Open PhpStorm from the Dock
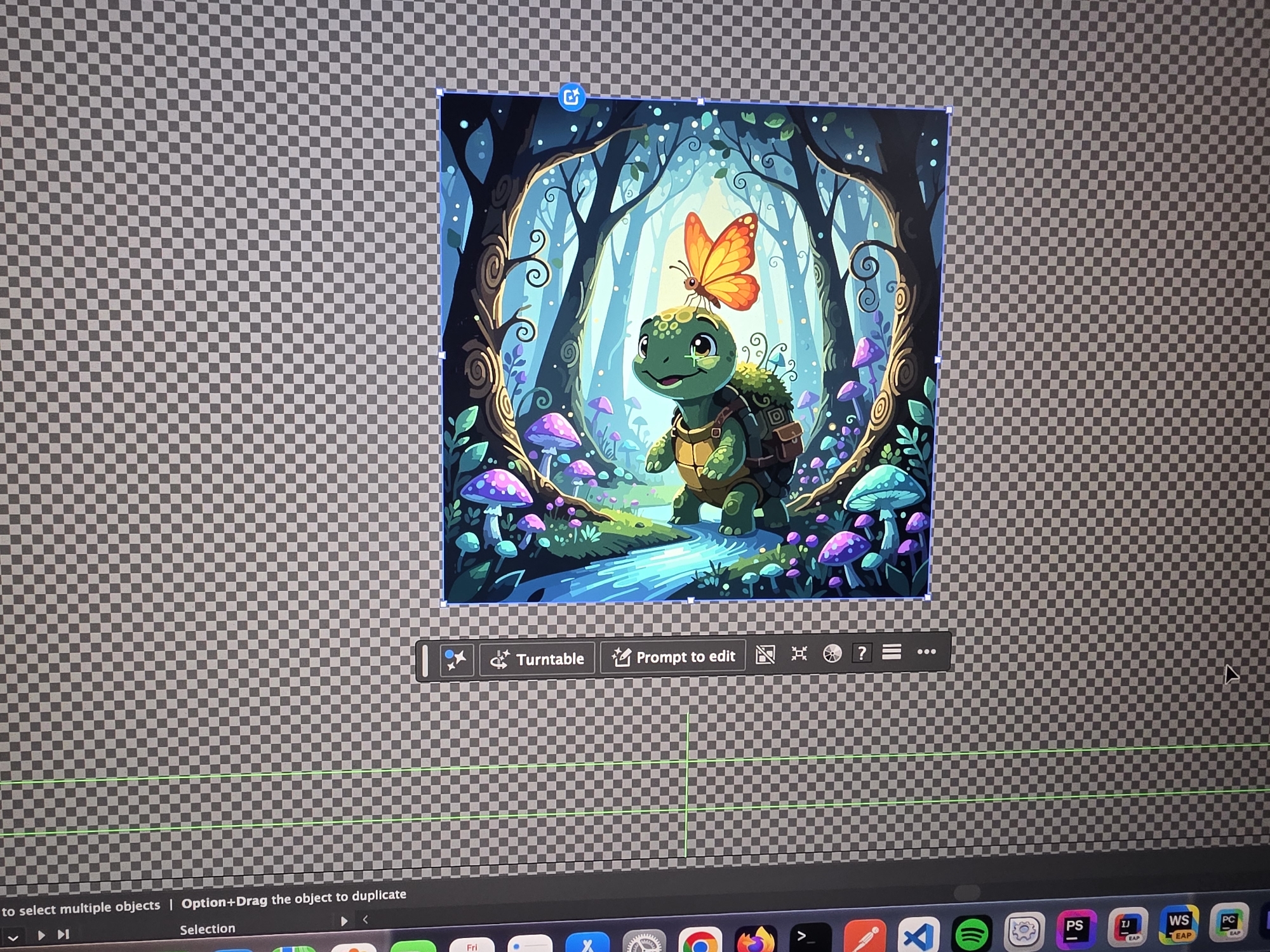Viewport: 1270px width, 952px height. (x=1075, y=929)
